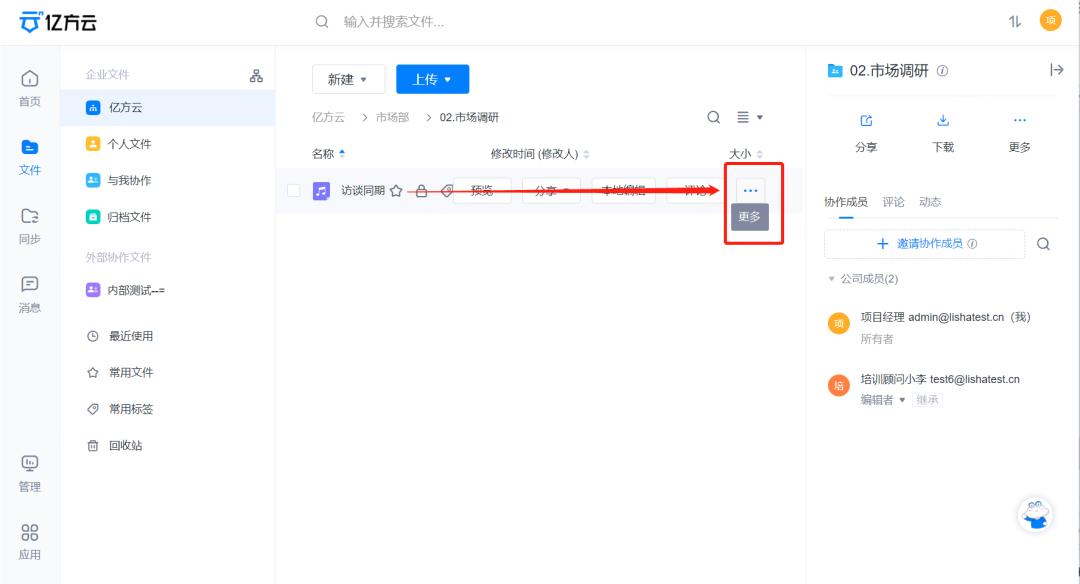This screenshot has height=584, width=1080.
Task: Click inside the global search input field
Action: (450, 20)
